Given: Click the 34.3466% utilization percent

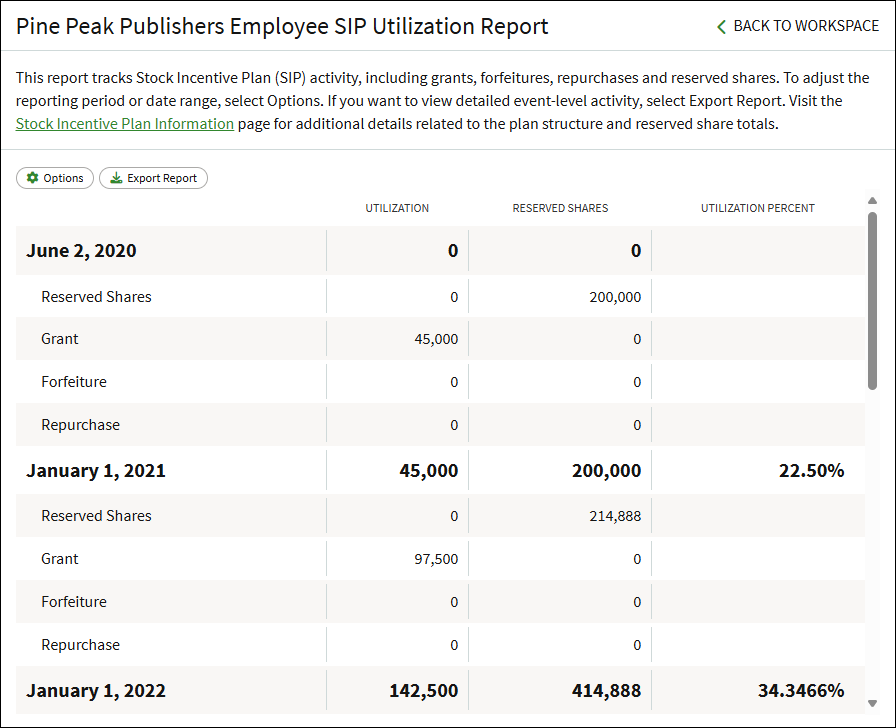Looking at the screenshot, I should point(801,691).
